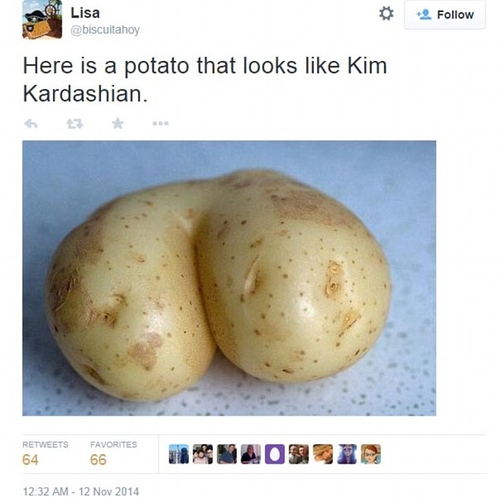The height and width of the screenshot is (500, 500).
Task: Open the last avatar with red glasses
Action: [371, 454]
